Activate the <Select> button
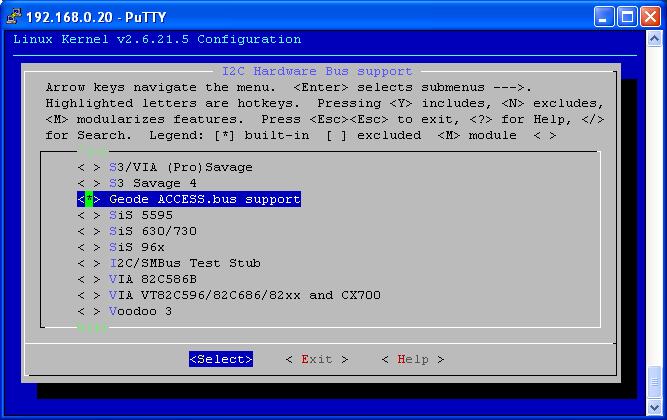Viewport: 667px width, 420px height. pos(221,359)
